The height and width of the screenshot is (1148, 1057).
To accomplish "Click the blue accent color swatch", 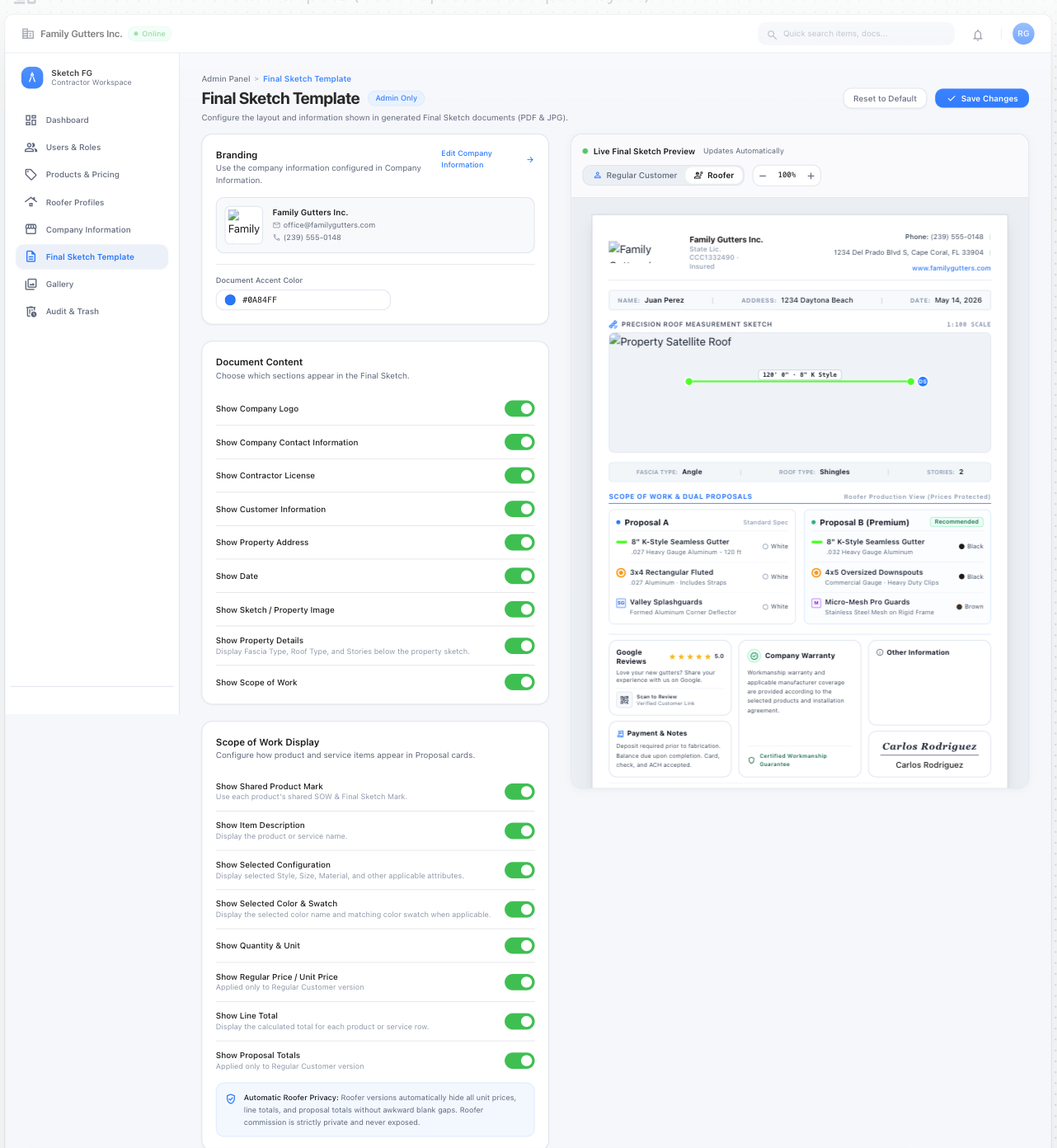I will pos(230,300).
